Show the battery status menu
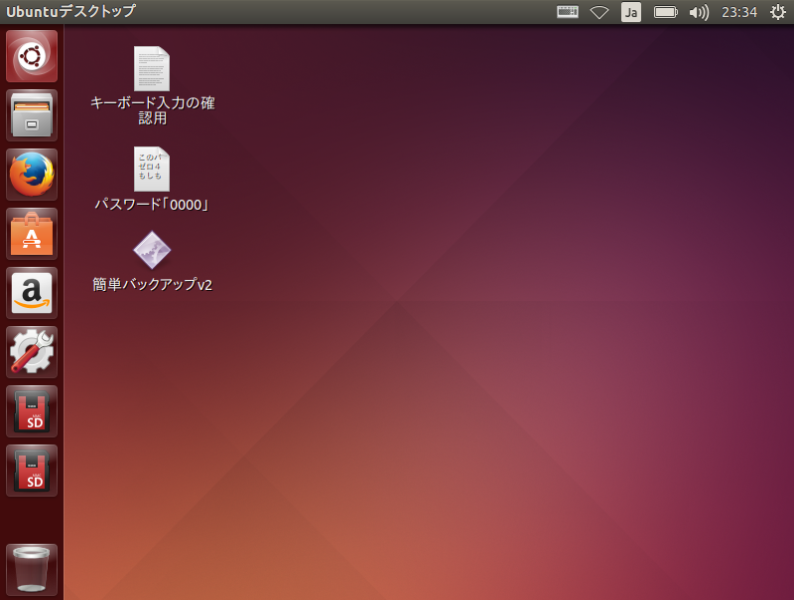 click(x=665, y=12)
